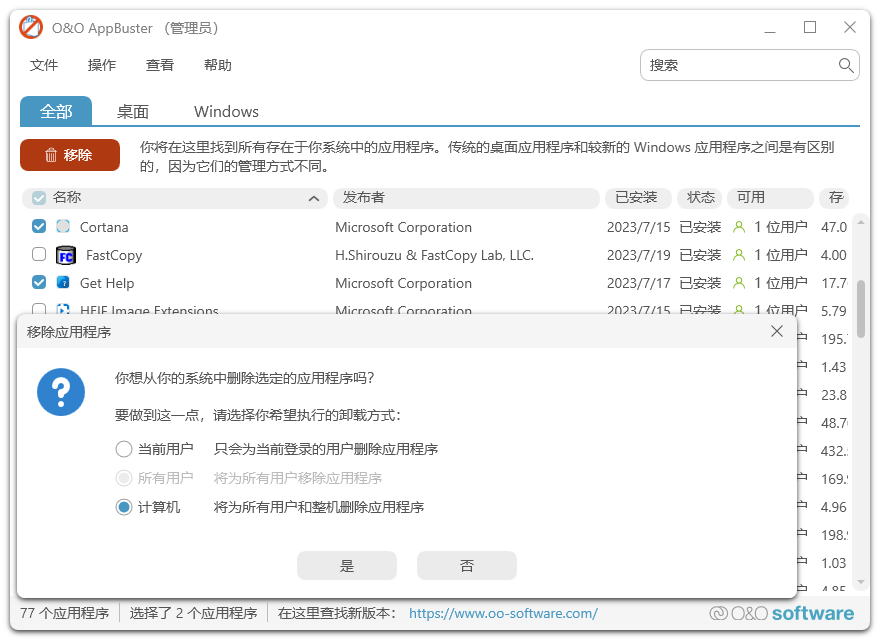Check the FastCopy checkbox
The height and width of the screenshot is (640, 880).
point(39,254)
